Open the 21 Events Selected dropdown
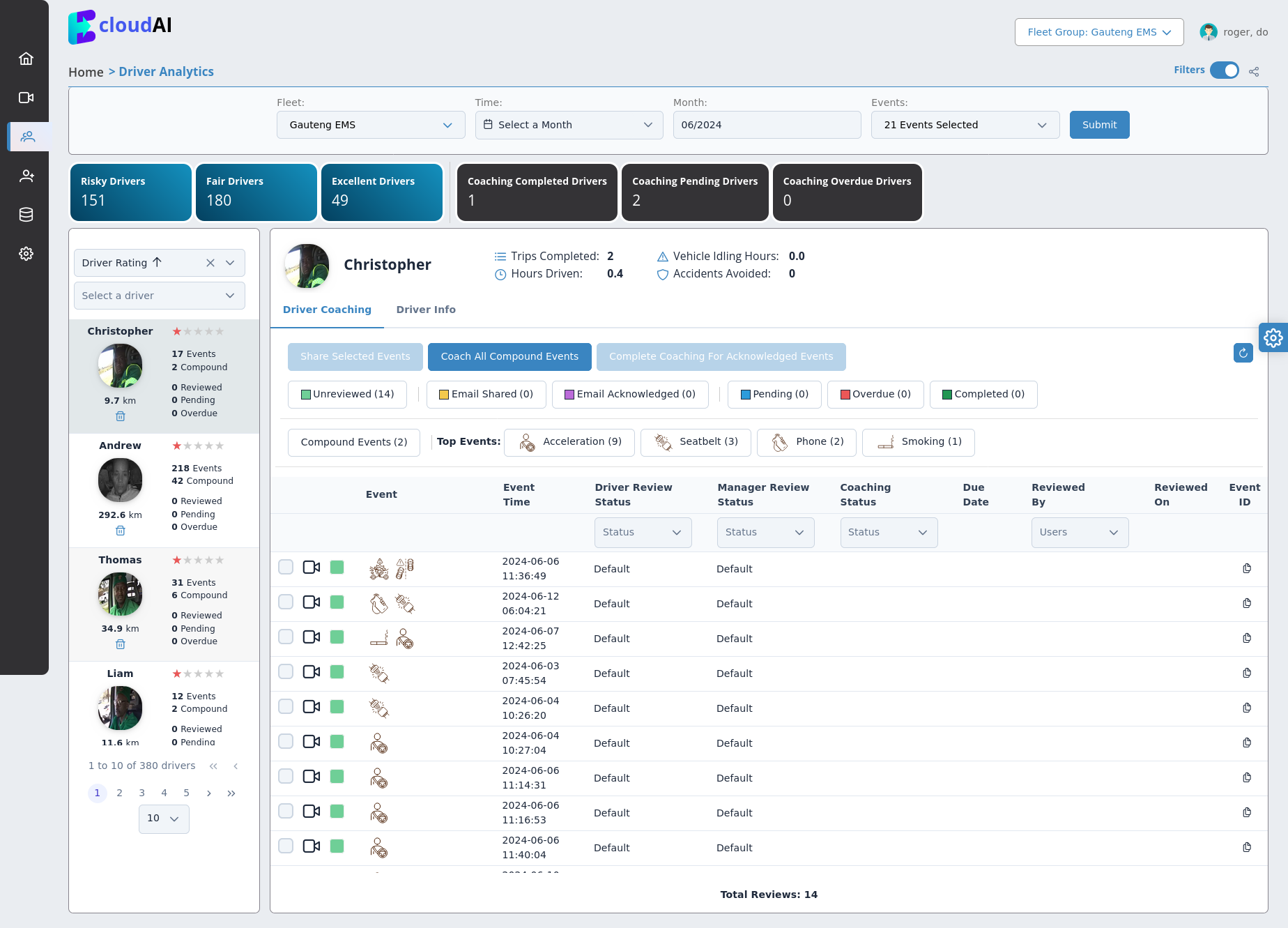 point(965,125)
